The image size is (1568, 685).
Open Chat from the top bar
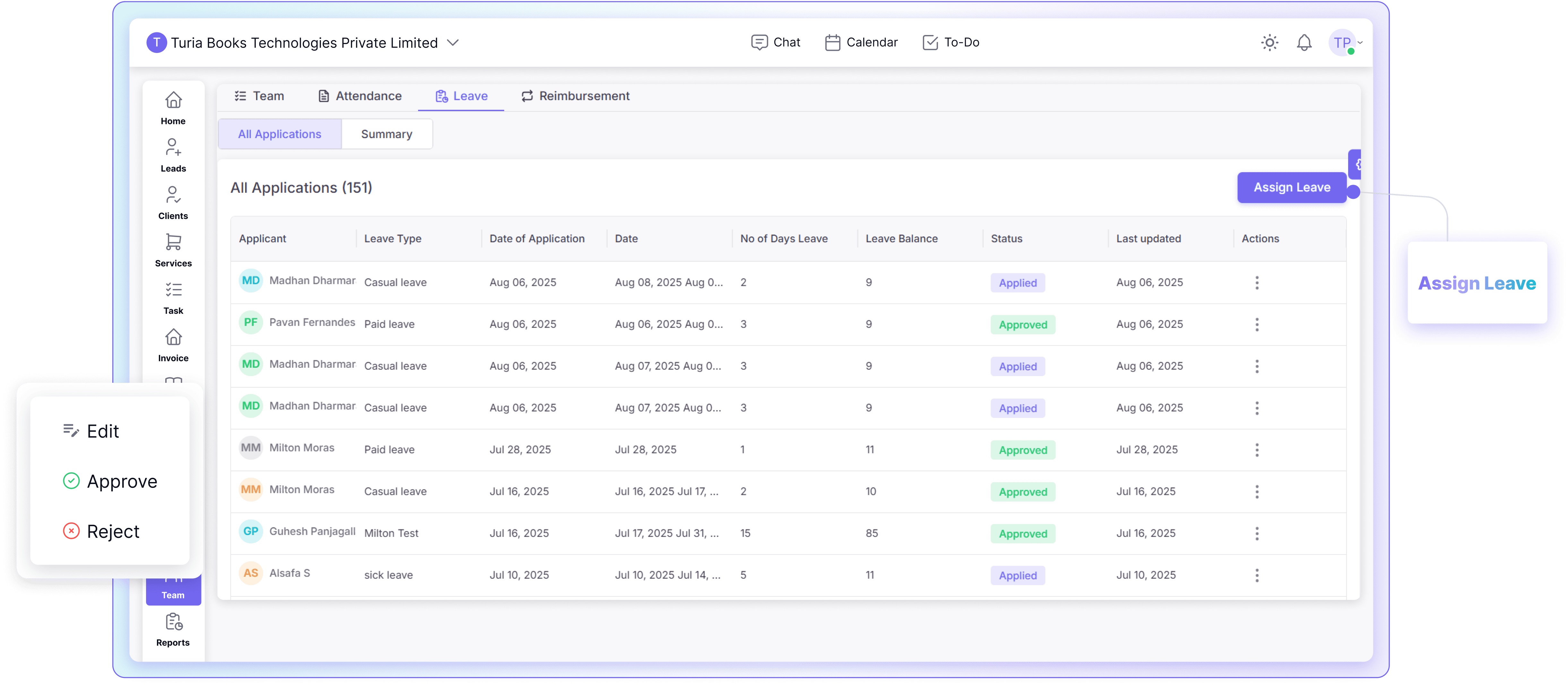(x=775, y=43)
